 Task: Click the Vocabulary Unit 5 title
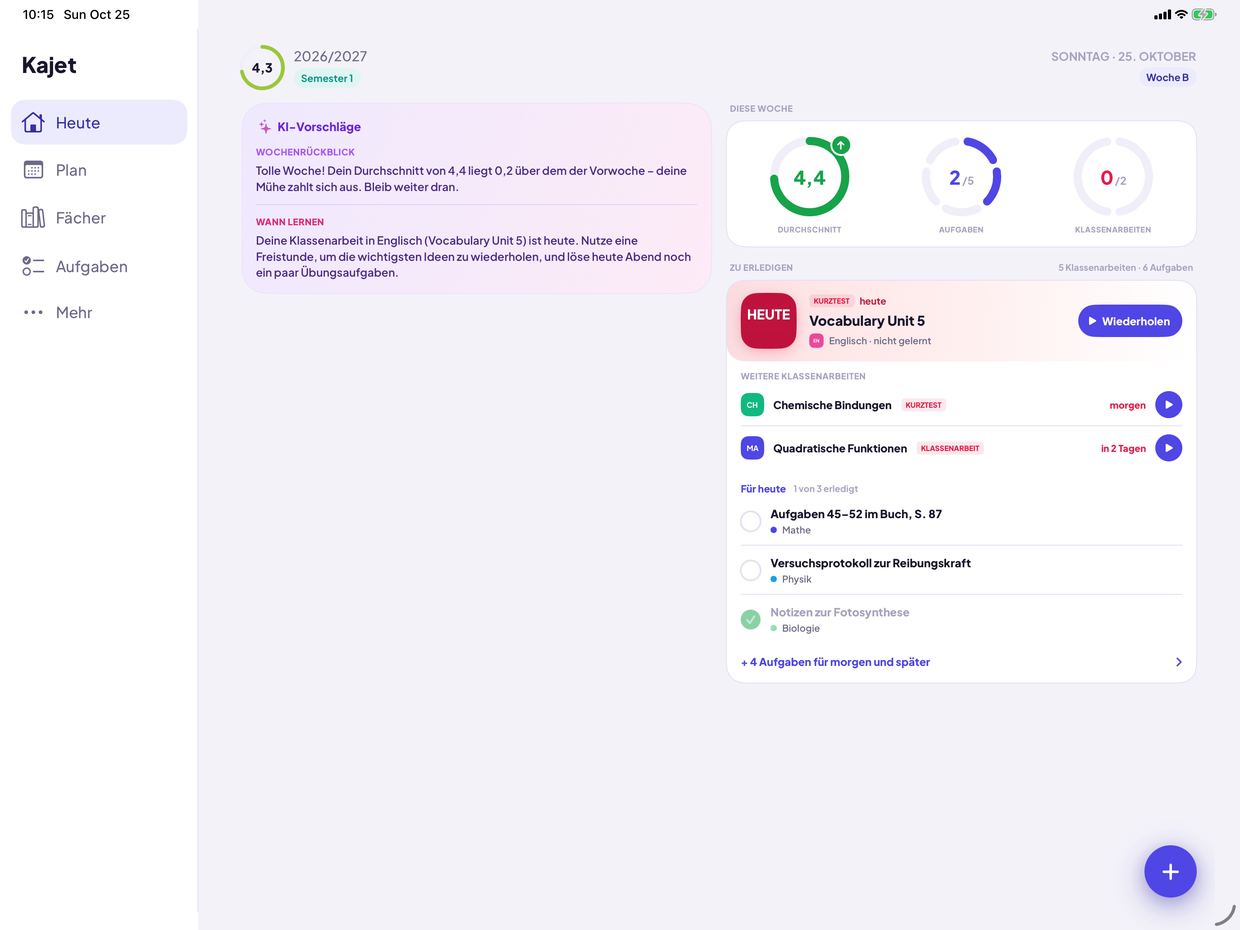pos(867,321)
